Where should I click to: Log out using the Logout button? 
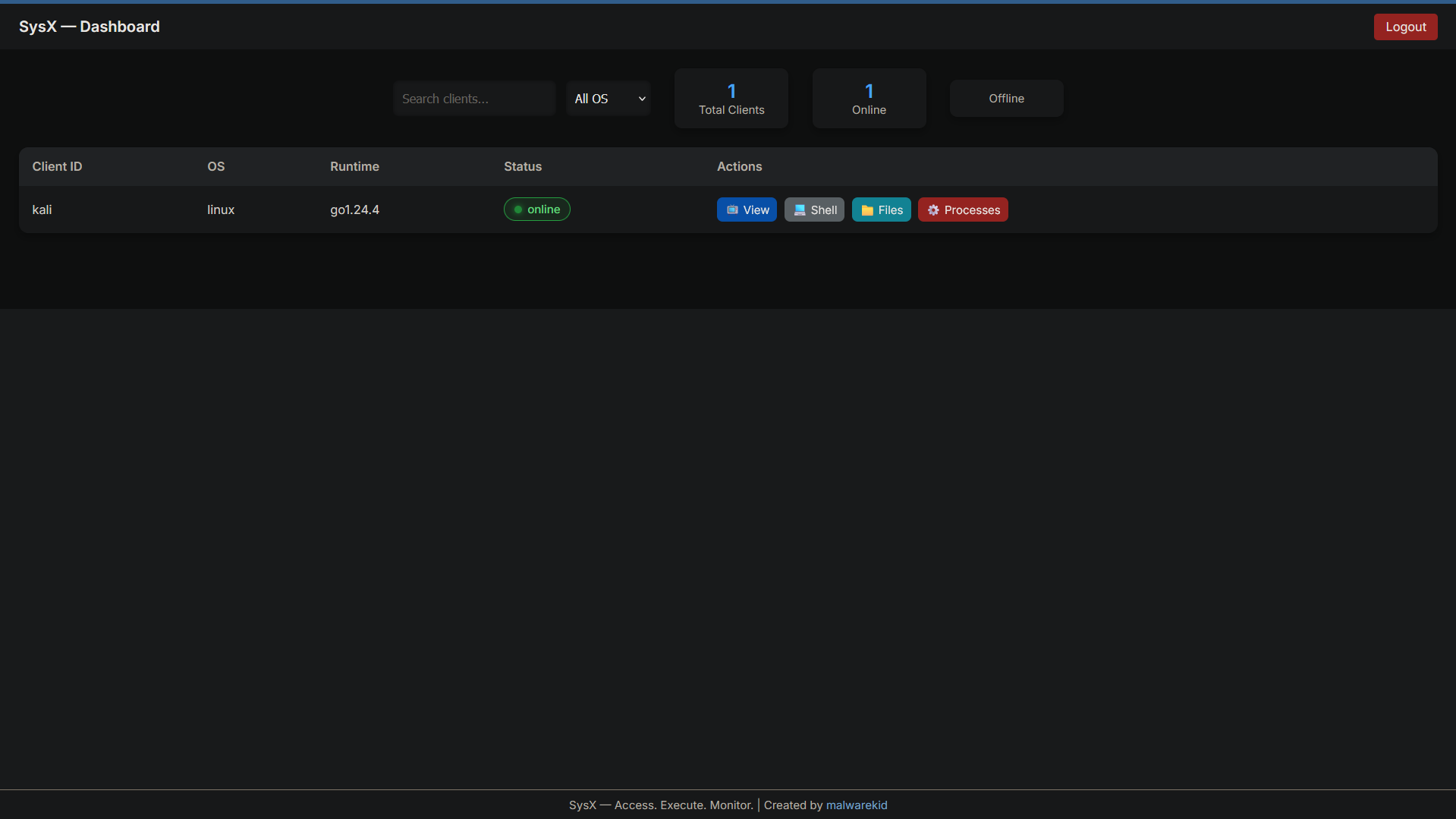[x=1405, y=27]
